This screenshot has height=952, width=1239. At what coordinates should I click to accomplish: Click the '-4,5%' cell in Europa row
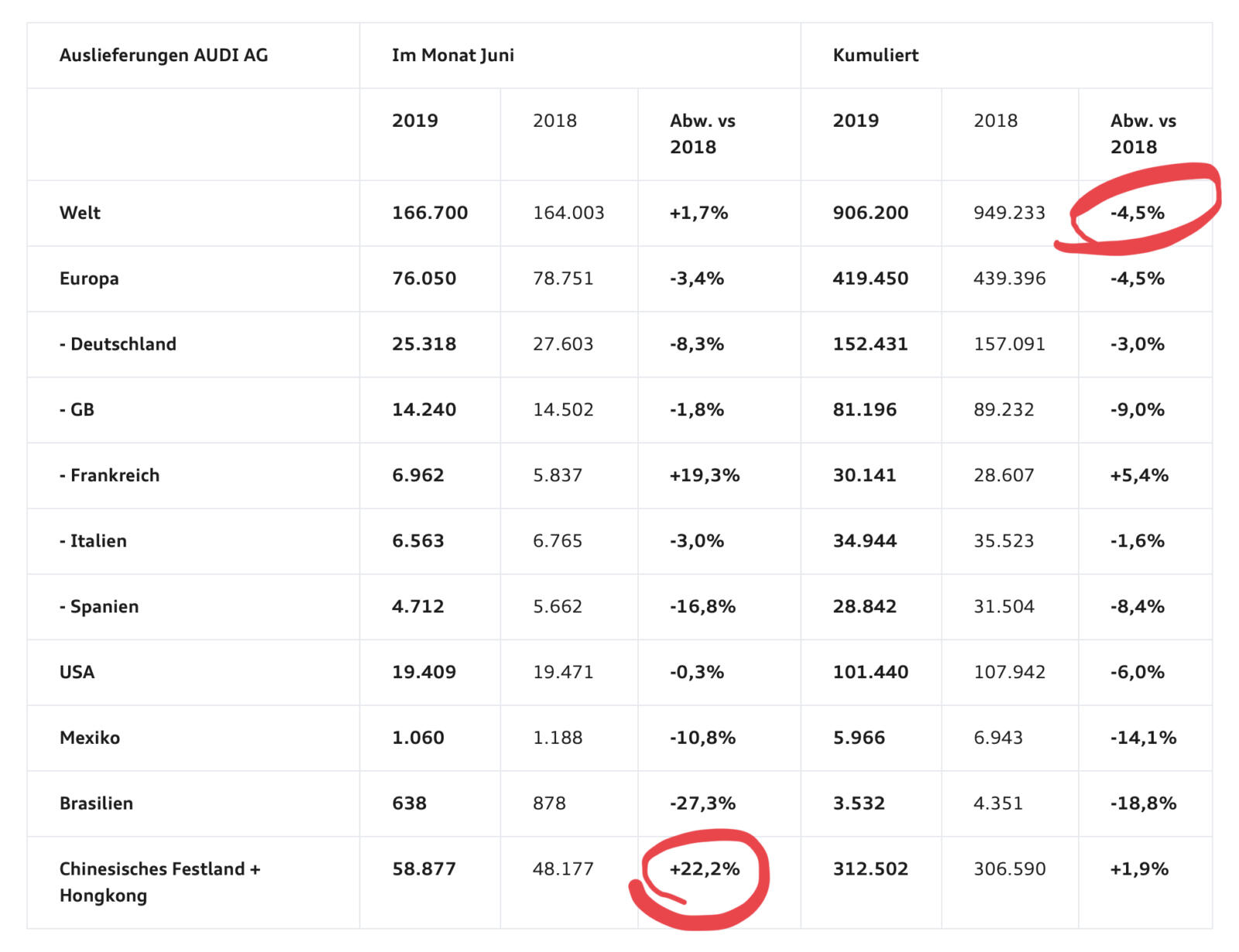click(x=1137, y=279)
